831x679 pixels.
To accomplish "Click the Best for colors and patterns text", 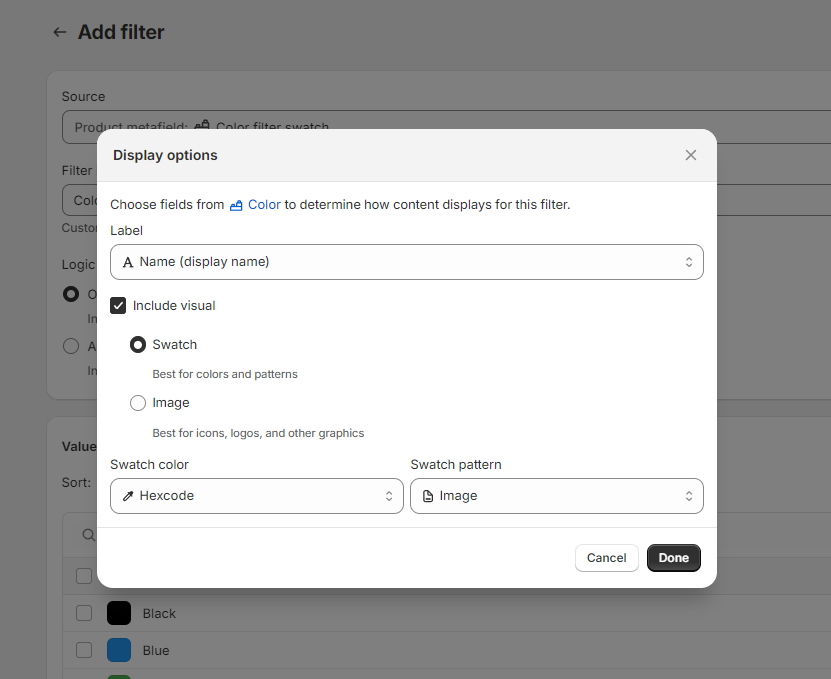I will tap(225, 374).
